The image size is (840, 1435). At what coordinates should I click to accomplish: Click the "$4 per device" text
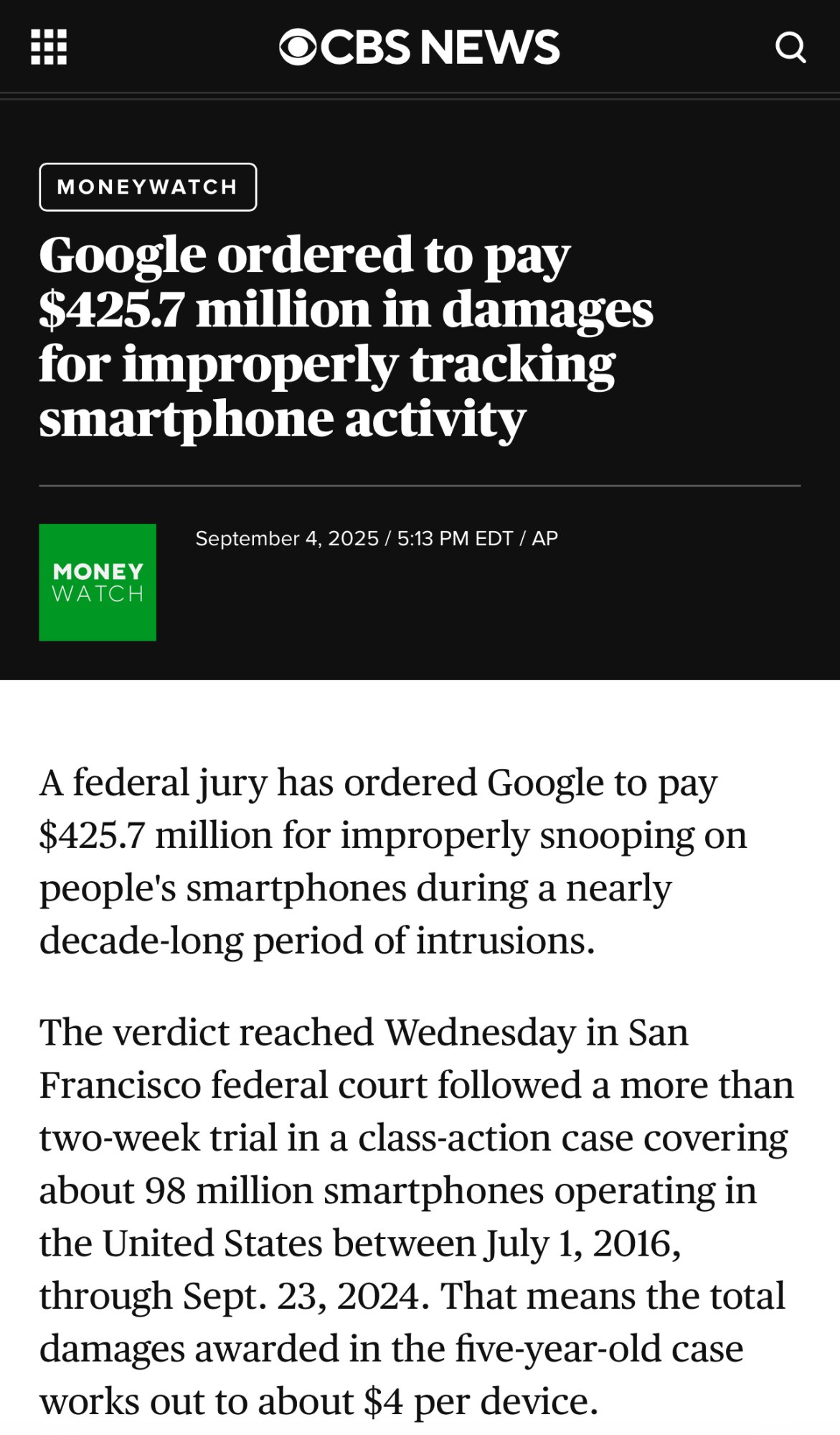point(481,1401)
